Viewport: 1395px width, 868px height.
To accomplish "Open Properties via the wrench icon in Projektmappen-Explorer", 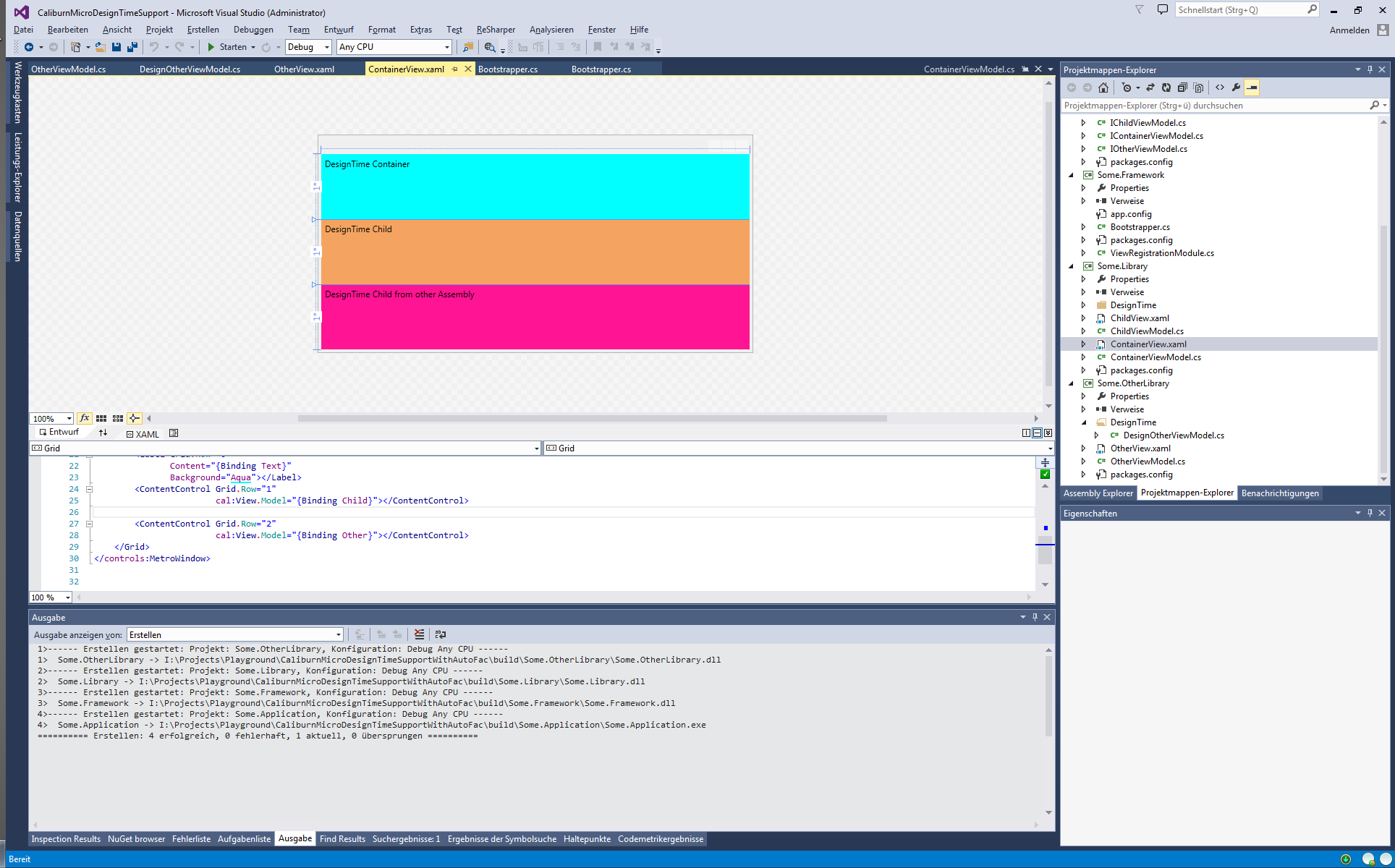I will (x=1237, y=88).
